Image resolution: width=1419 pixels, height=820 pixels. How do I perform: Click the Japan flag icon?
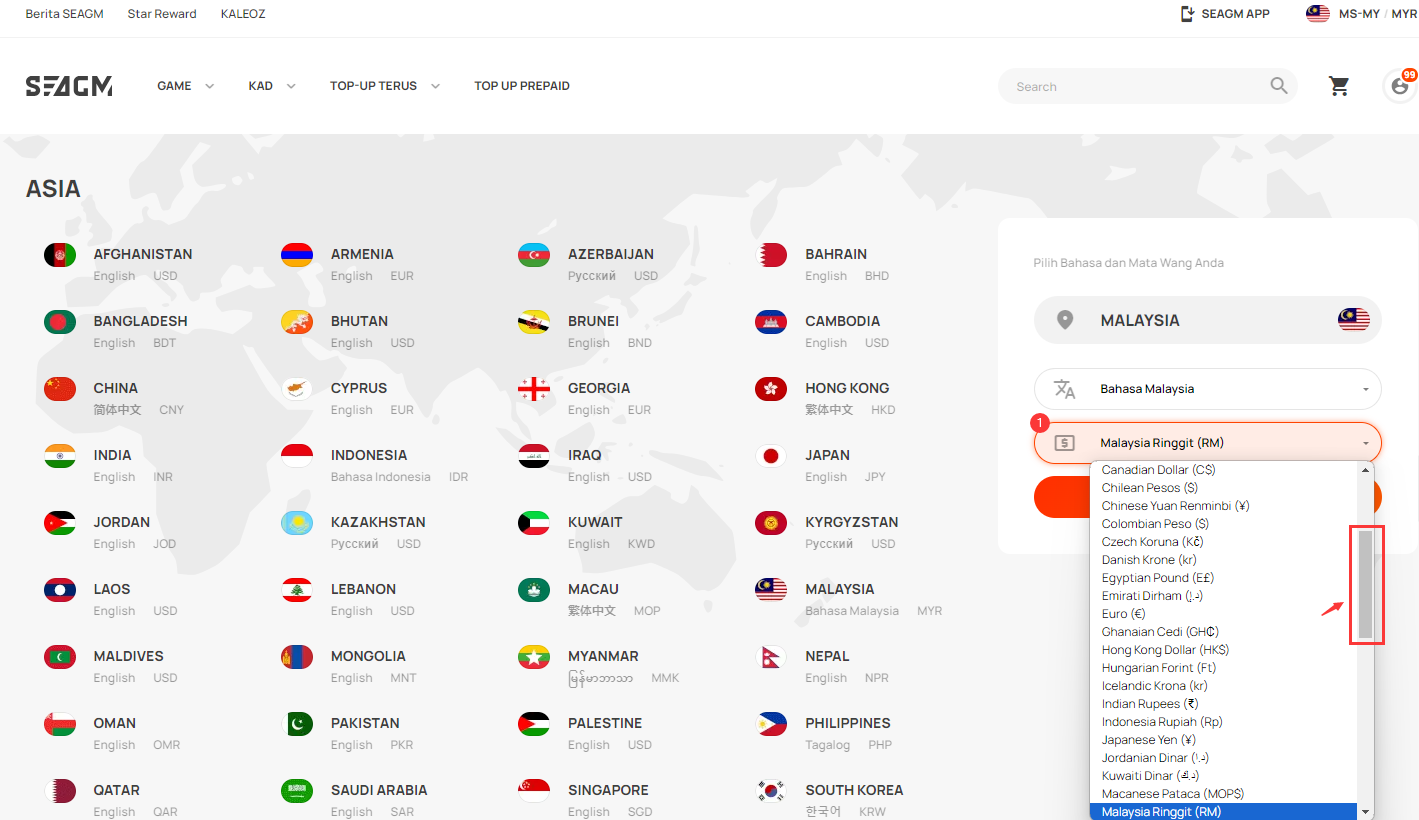click(x=771, y=456)
